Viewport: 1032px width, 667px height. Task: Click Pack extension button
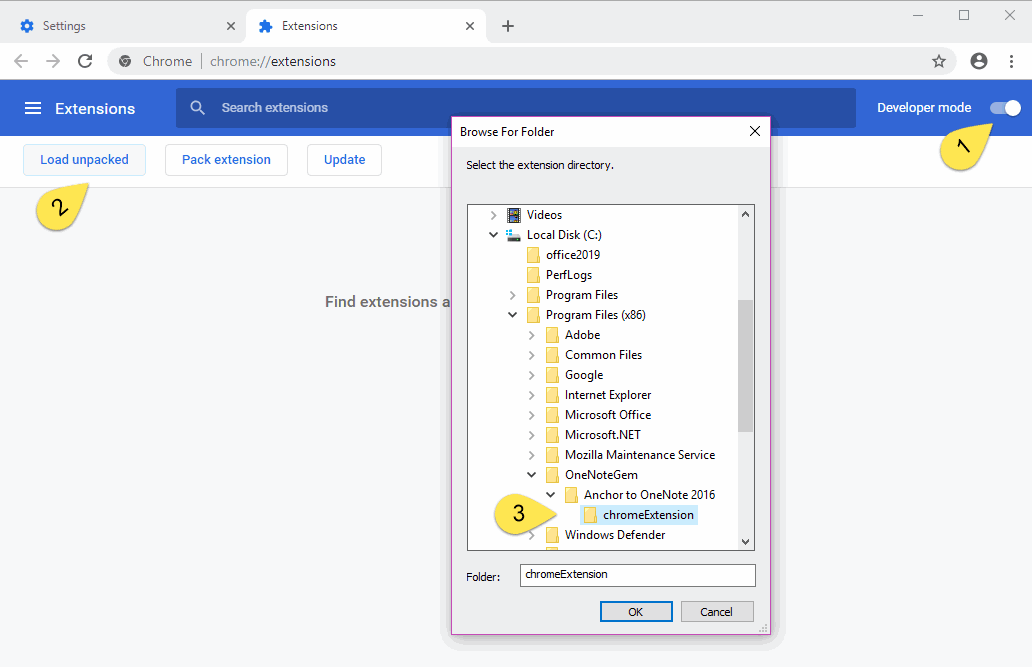point(226,160)
